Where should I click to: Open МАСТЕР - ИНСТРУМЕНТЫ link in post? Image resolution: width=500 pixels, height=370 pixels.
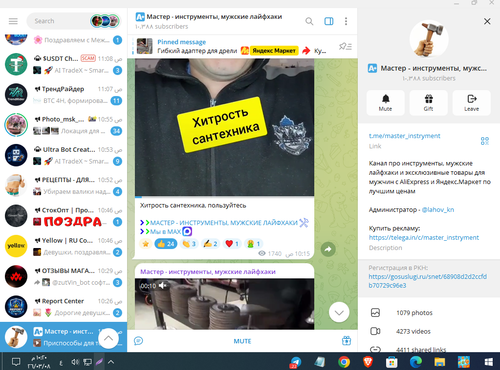[x=224, y=223]
